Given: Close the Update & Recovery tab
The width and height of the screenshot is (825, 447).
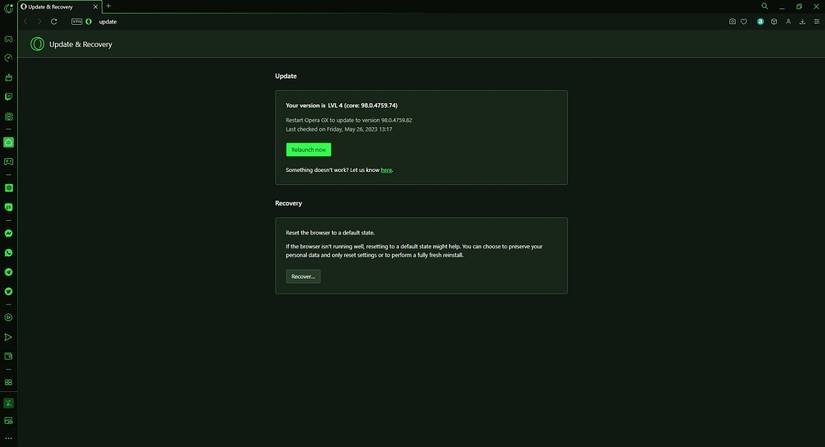Looking at the screenshot, I should 95,7.
